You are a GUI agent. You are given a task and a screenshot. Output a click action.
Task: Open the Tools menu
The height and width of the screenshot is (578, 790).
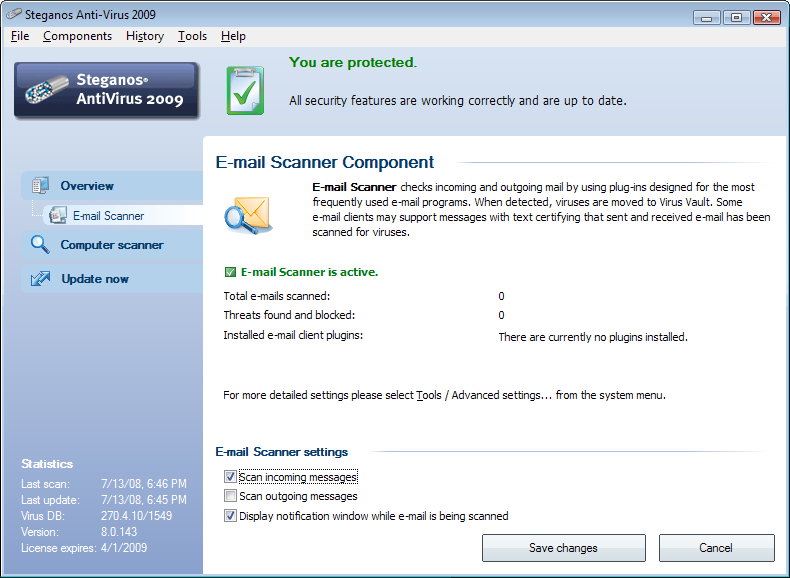pos(192,36)
